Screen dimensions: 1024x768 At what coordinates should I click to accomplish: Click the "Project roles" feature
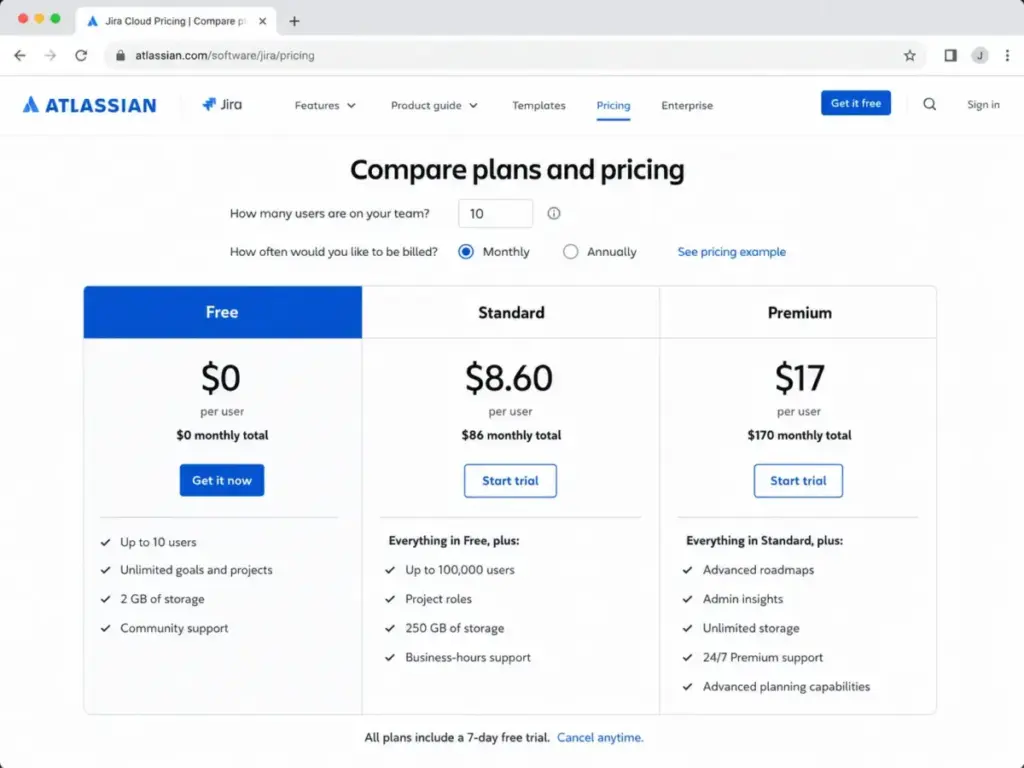coord(438,599)
